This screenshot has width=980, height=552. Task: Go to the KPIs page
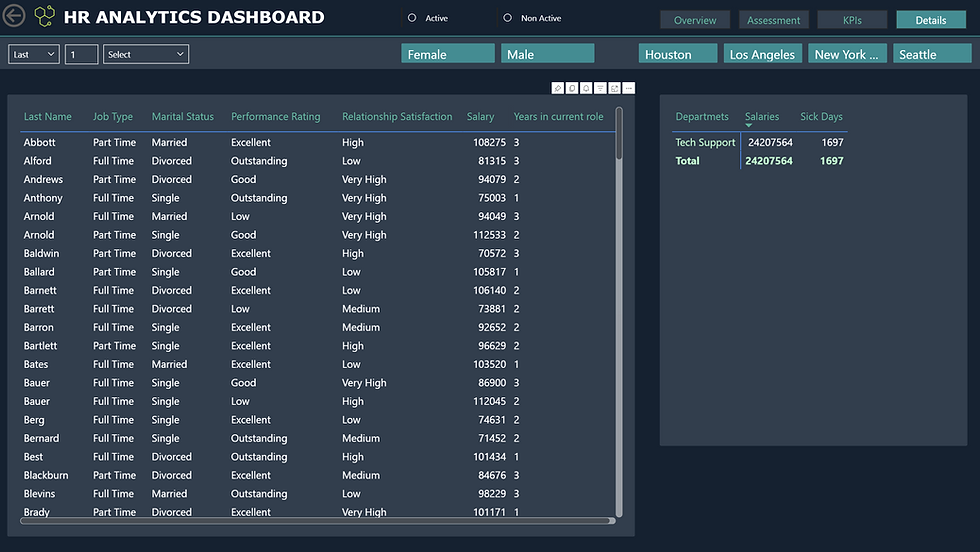click(x=852, y=20)
